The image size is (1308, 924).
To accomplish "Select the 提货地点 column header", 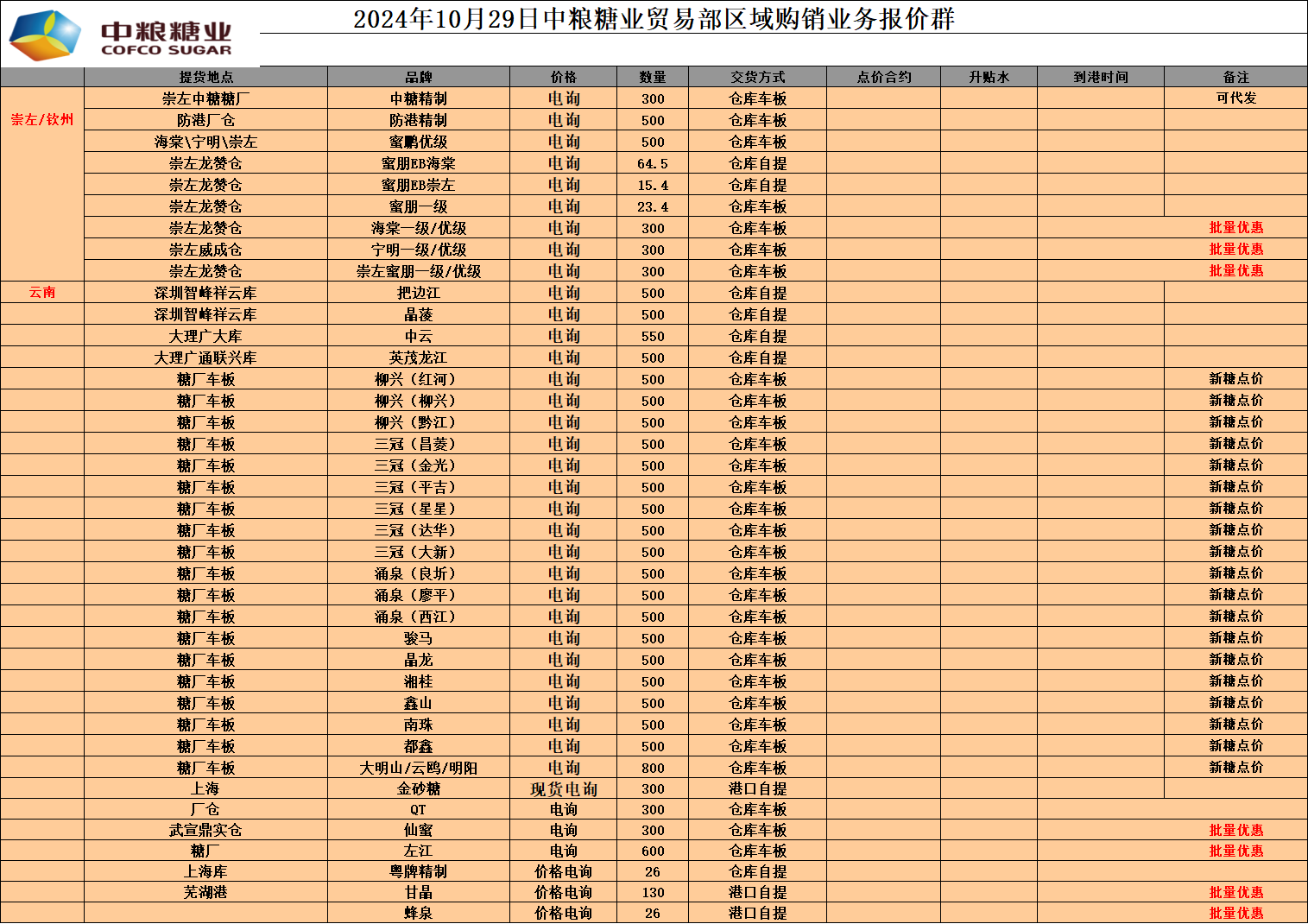I will click(x=205, y=77).
